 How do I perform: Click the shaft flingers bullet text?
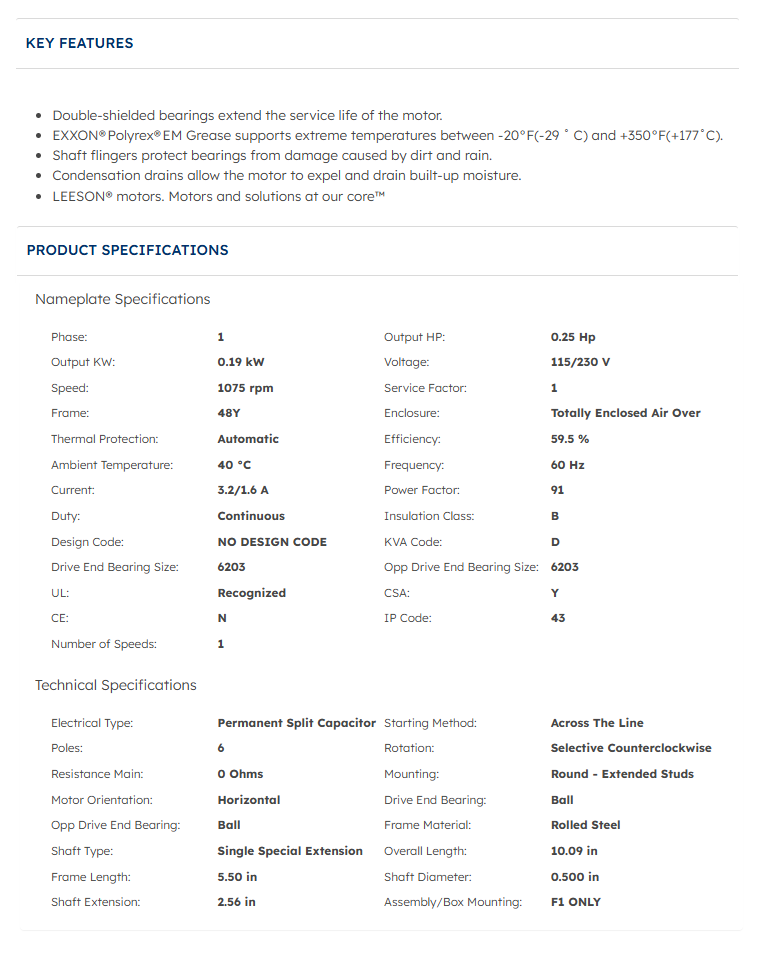[272, 155]
